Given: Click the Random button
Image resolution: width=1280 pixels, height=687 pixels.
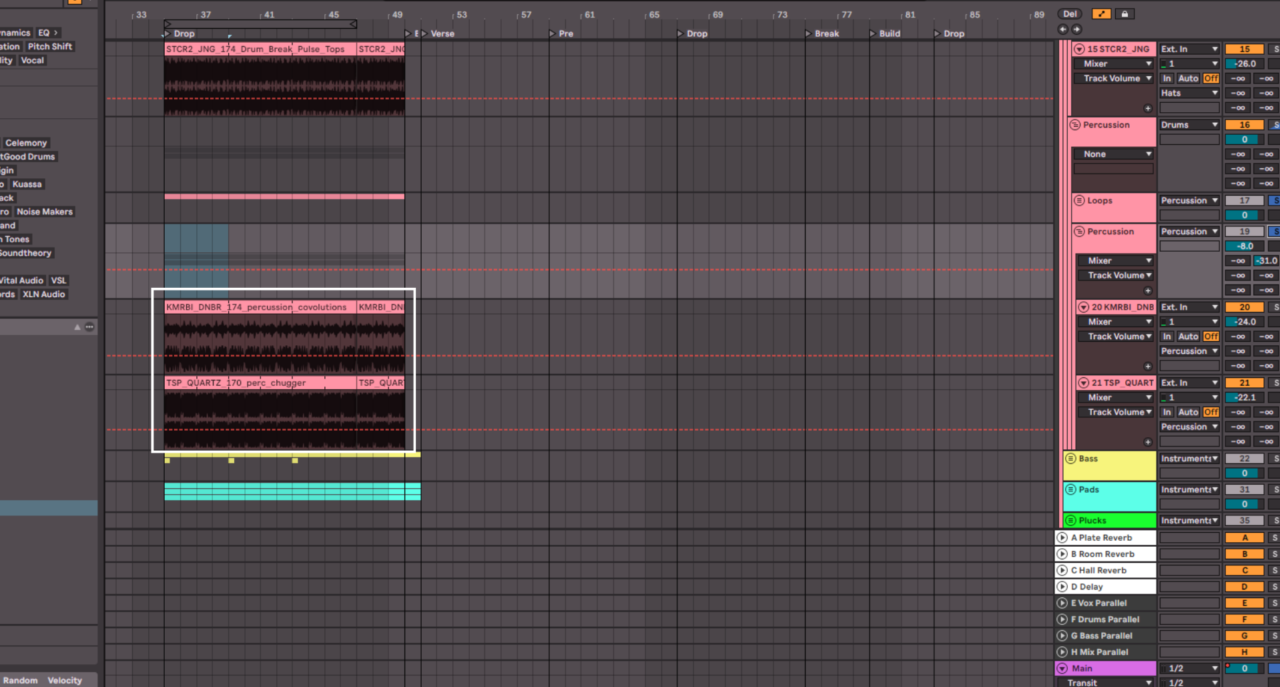Looking at the screenshot, I should [20, 680].
